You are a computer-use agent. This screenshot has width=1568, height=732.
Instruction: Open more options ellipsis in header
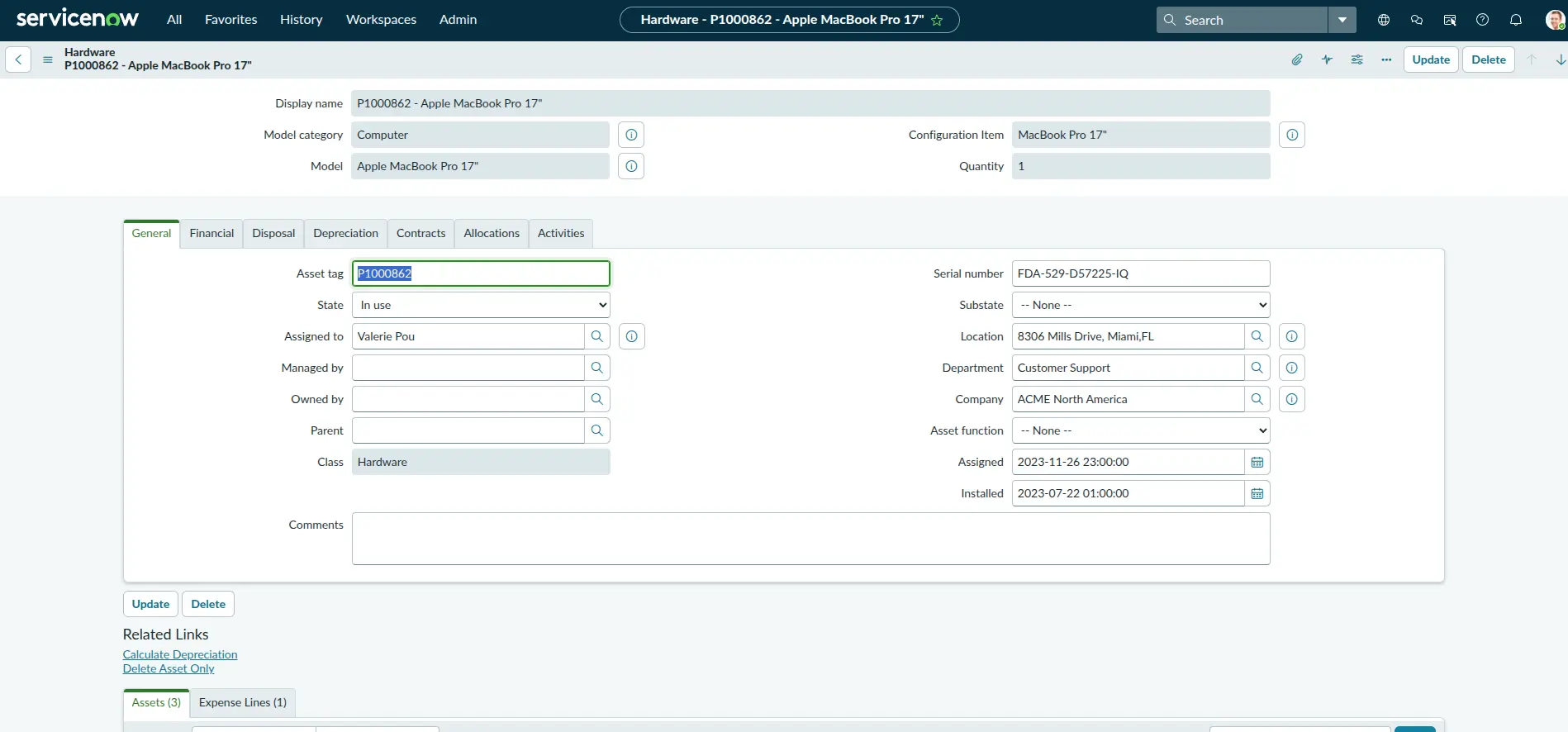tap(1386, 59)
